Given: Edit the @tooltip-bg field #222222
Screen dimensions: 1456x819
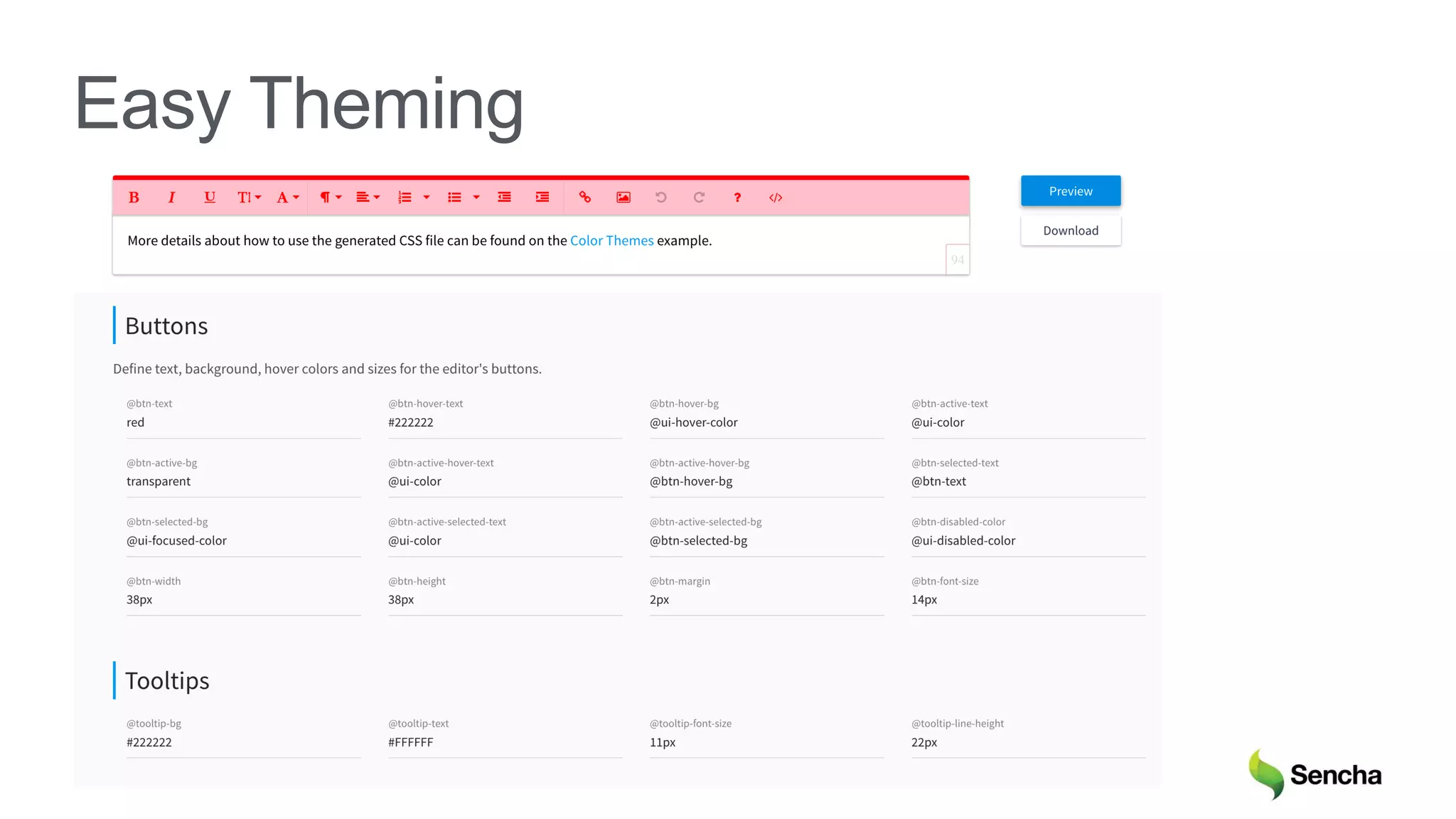Looking at the screenshot, I should coord(244,742).
